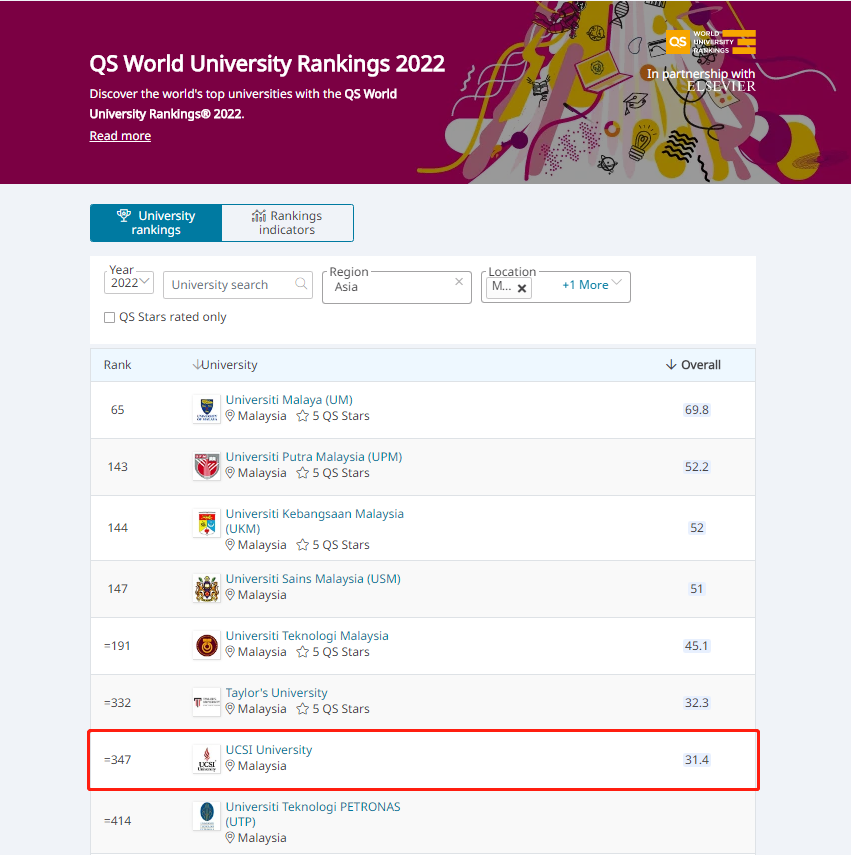Click the UCSI University logo
The height and width of the screenshot is (855, 851).
pos(207,760)
